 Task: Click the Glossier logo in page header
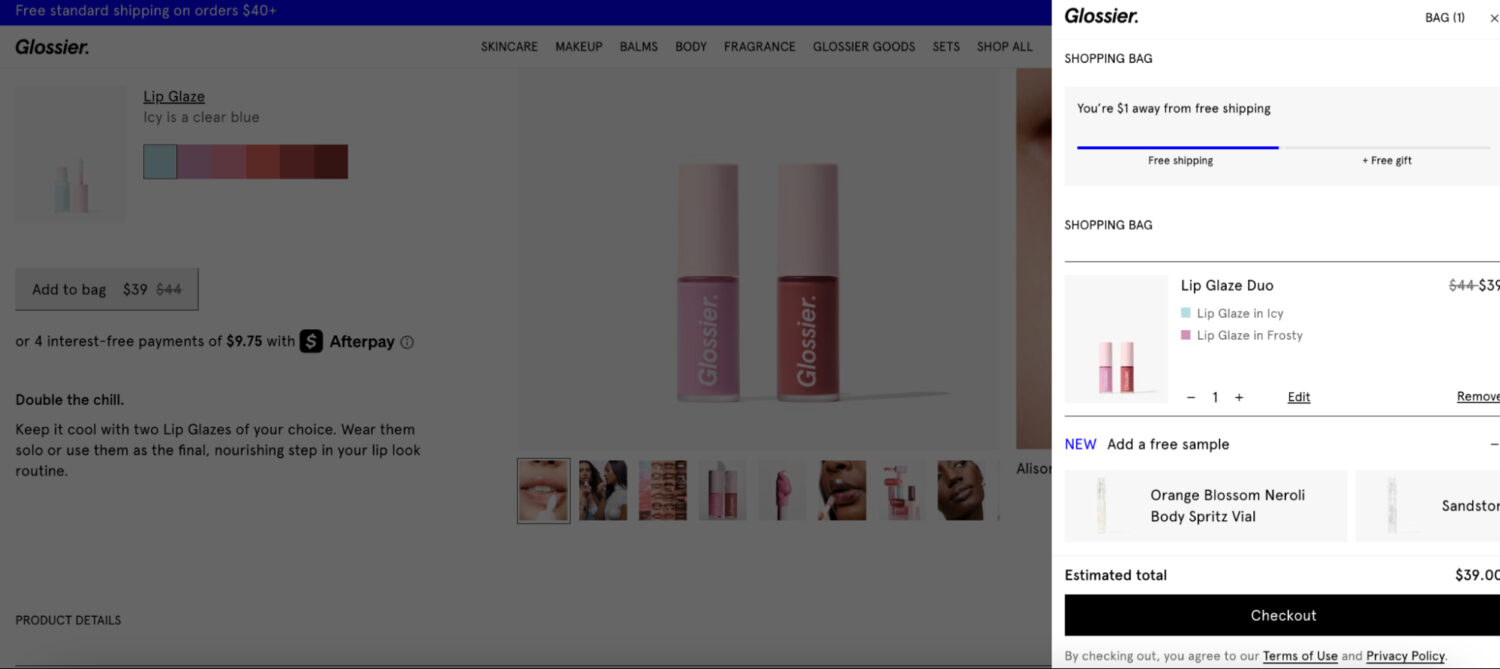point(52,47)
